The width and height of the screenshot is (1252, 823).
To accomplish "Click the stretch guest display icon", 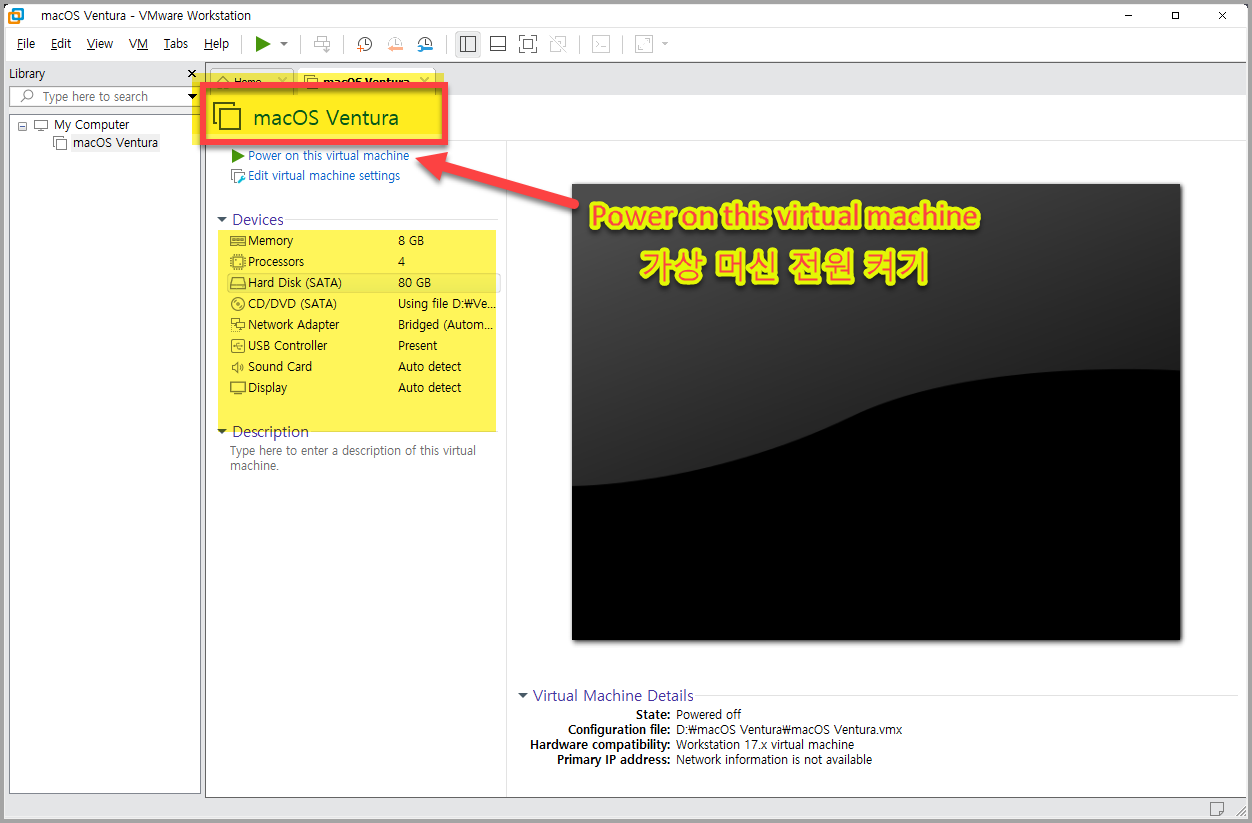I will (644, 44).
